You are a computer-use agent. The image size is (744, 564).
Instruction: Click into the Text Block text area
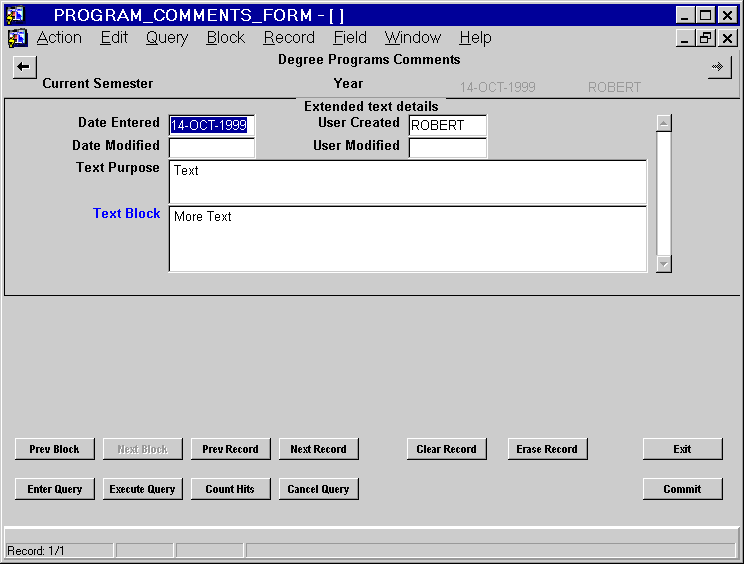[x=408, y=239]
